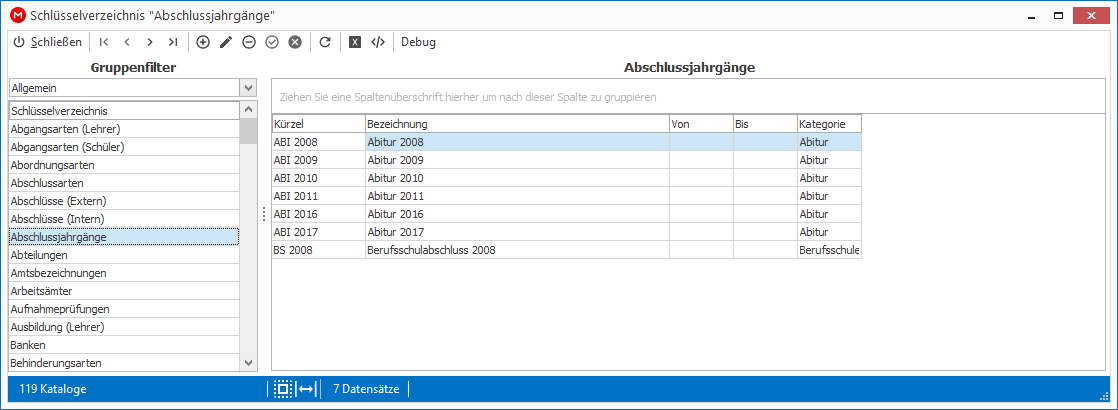
Task: Click catalog list scroll down arrow
Action: pos(248,363)
